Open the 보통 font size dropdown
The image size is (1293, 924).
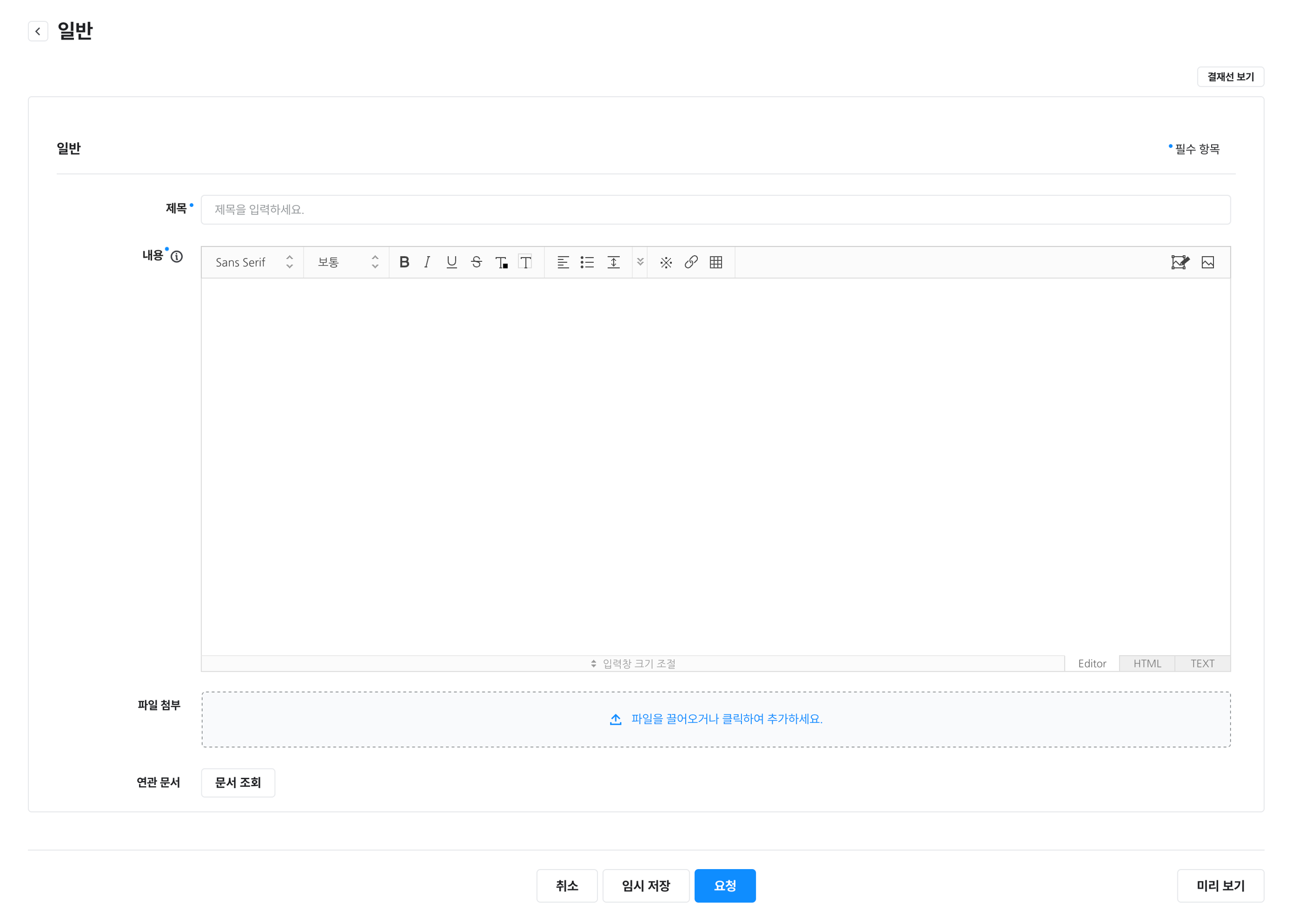click(x=347, y=262)
